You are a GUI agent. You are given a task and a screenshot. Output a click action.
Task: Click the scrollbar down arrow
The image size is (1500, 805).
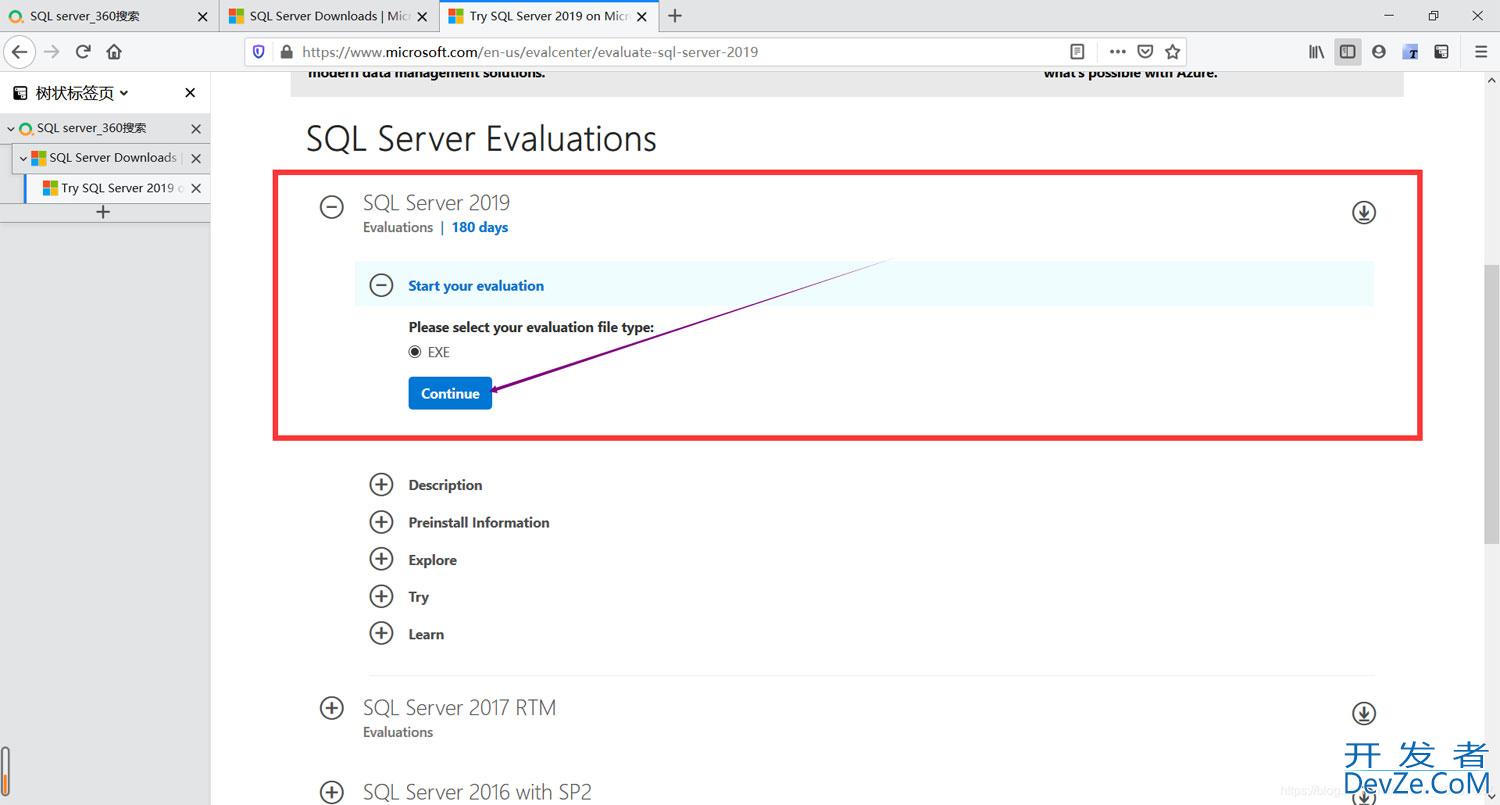pyautogui.click(x=1491, y=796)
